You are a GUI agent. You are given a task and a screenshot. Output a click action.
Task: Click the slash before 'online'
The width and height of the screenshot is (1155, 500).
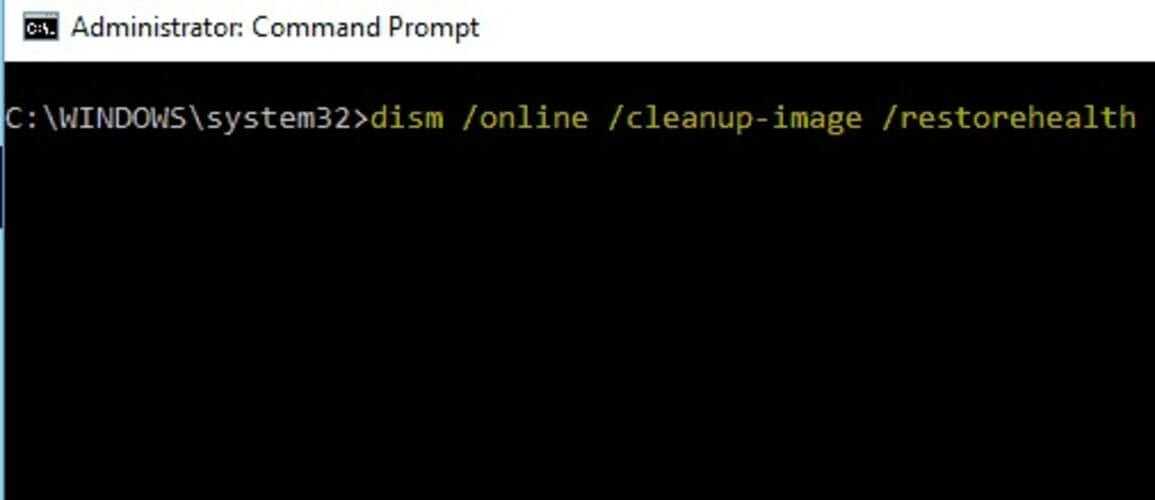[470, 118]
